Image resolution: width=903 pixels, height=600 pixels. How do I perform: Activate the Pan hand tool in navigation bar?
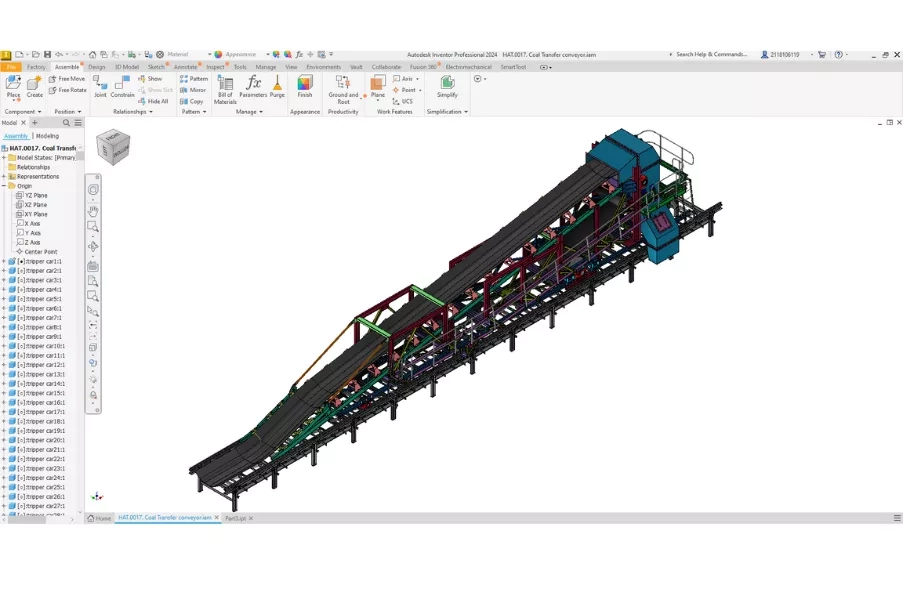[93, 209]
